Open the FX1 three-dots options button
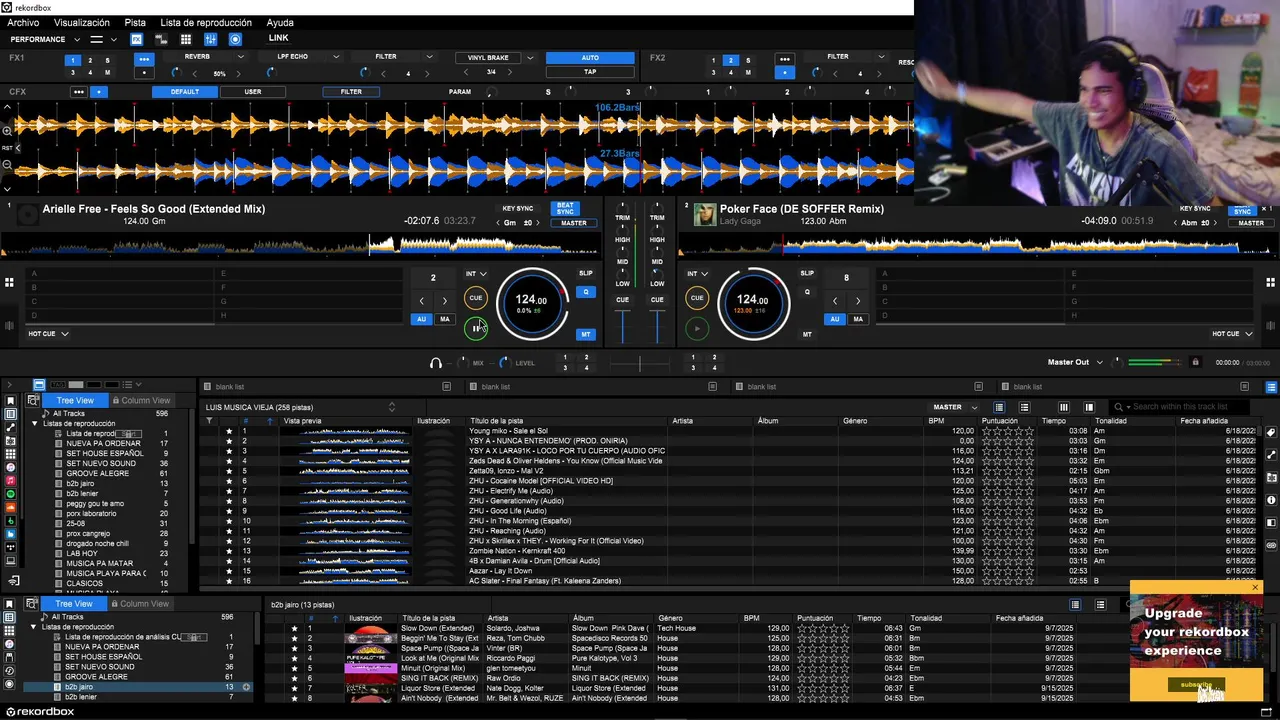 [143, 59]
